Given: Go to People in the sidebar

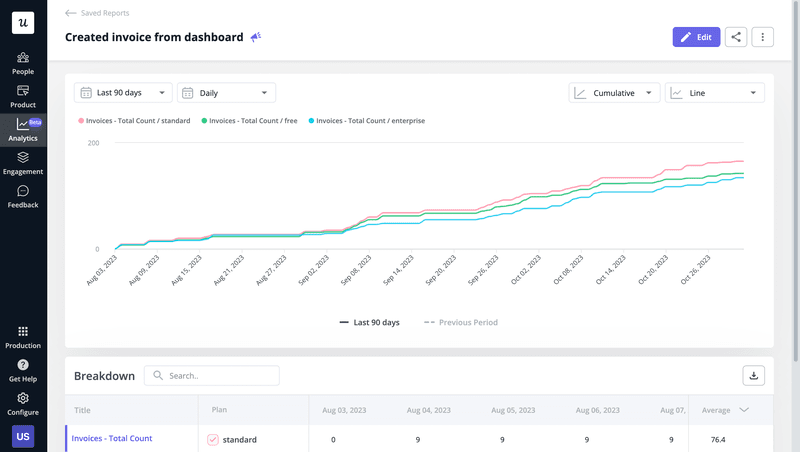Looking at the screenshot, I should coord(23,63).
